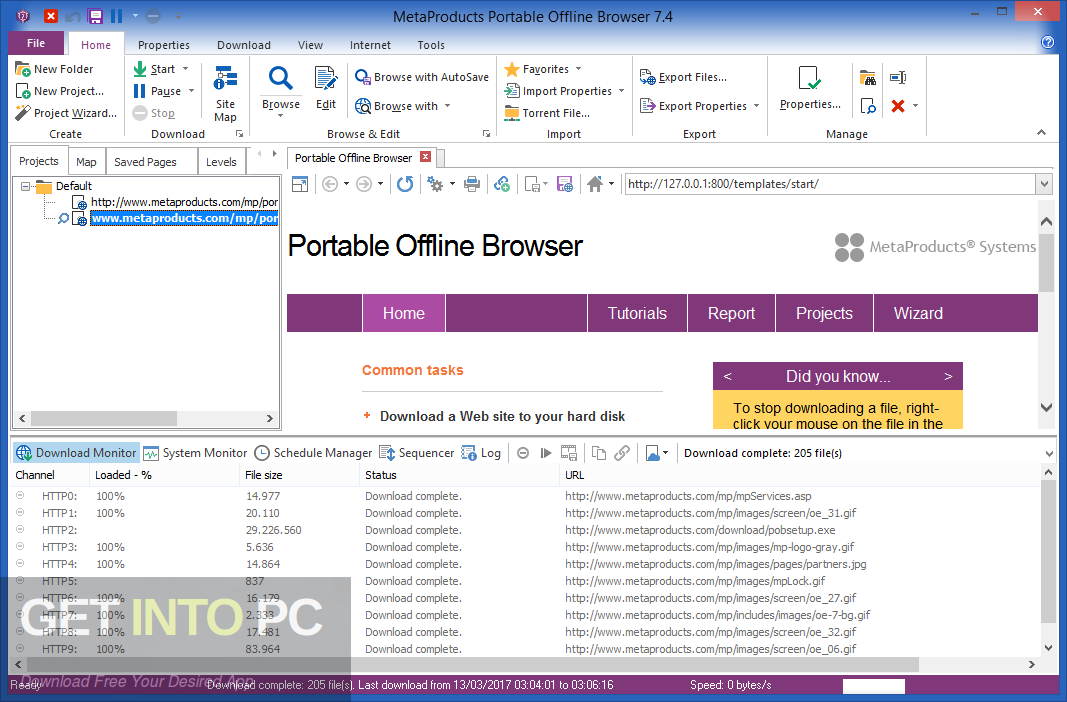
Task: Click Download a Web site to your hard disk
Action: coord(502,416)
